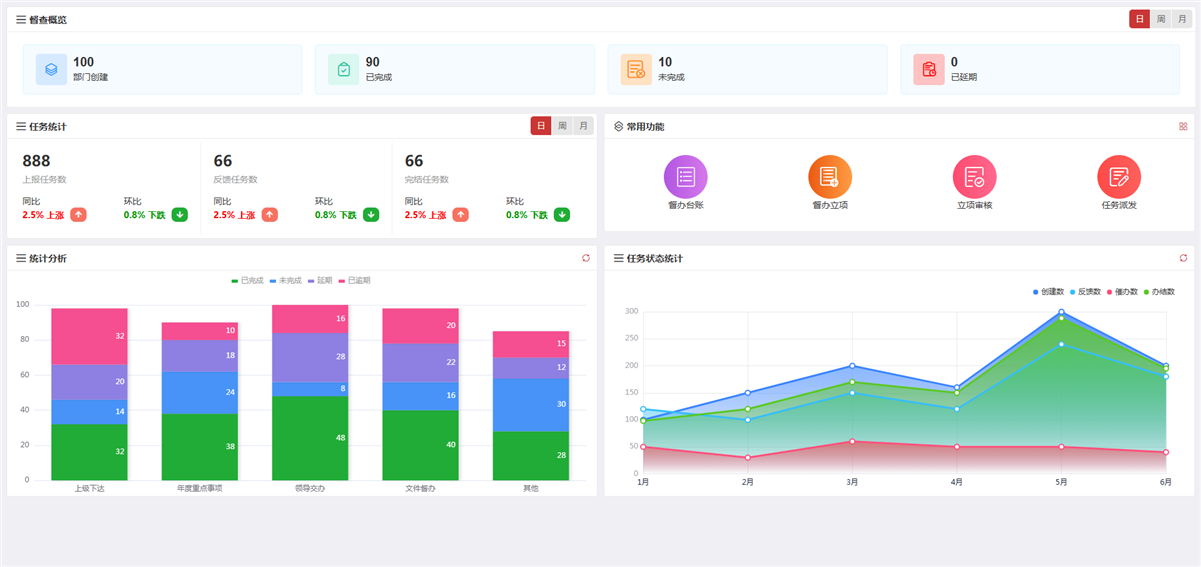Click refresh icon in 任务状态统计 panel

coord(1183,258)
